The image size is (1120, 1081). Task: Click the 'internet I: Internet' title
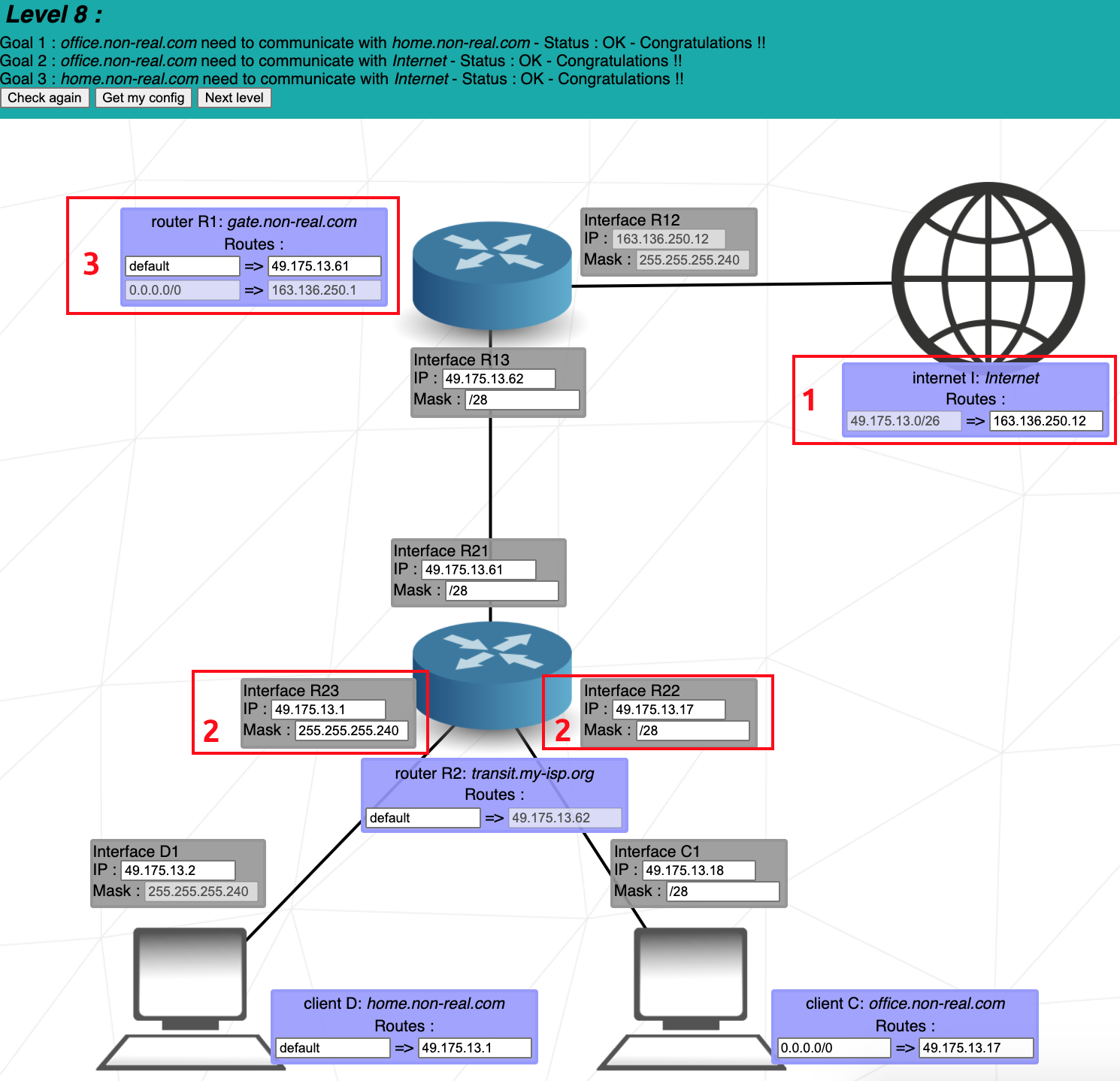coord(976,378)
